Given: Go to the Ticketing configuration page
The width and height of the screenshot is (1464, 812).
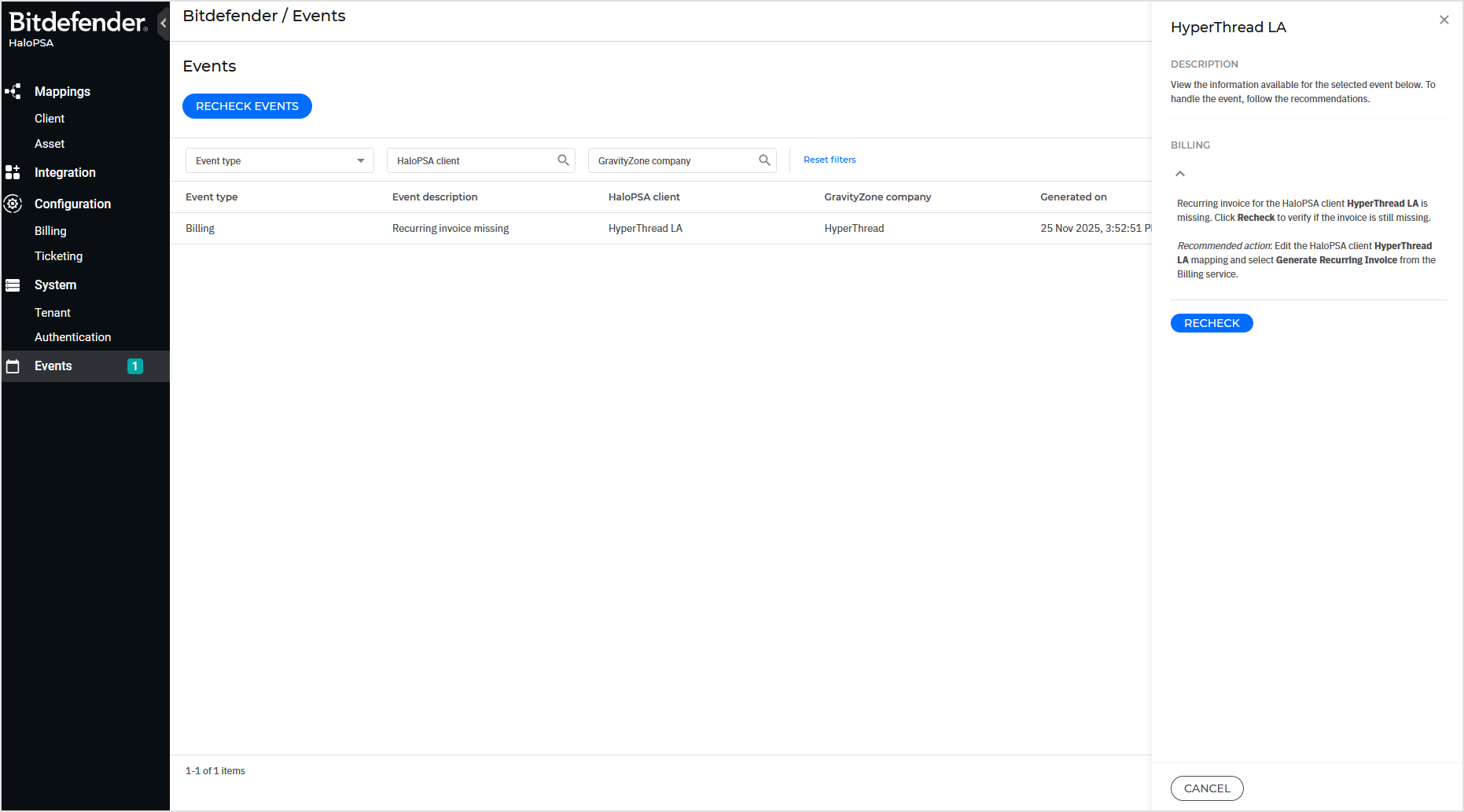Looking at the screenshot, I should [x=58, y=256].
